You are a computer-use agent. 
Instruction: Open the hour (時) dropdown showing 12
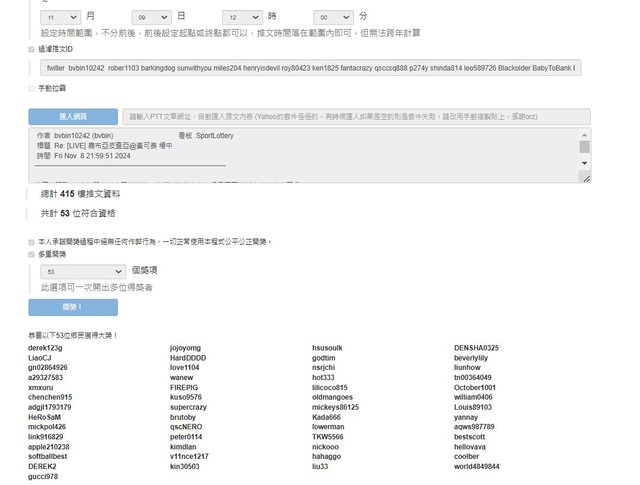(x=242, y=17)
